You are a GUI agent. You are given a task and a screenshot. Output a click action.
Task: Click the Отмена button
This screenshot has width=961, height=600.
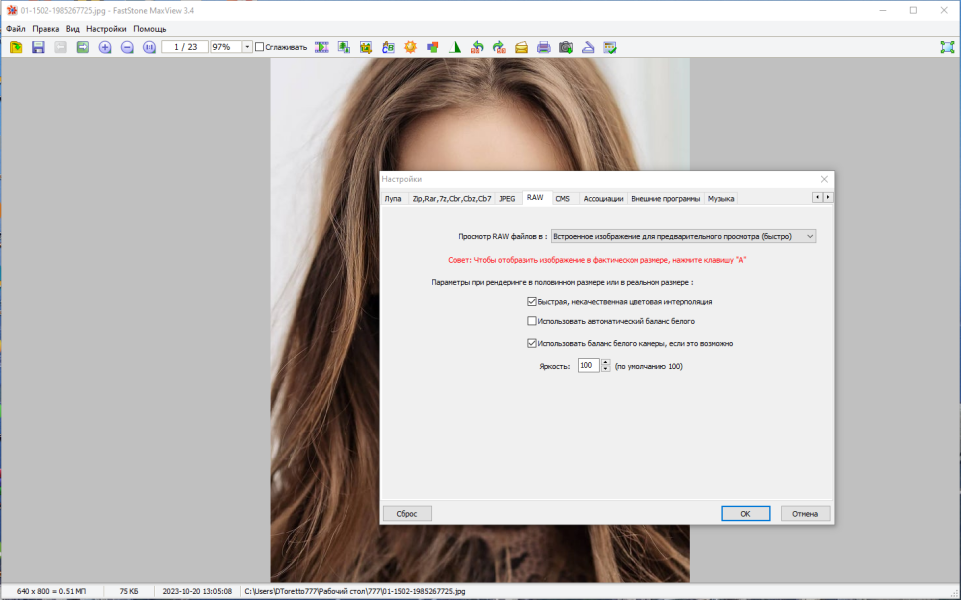point(805,514)
